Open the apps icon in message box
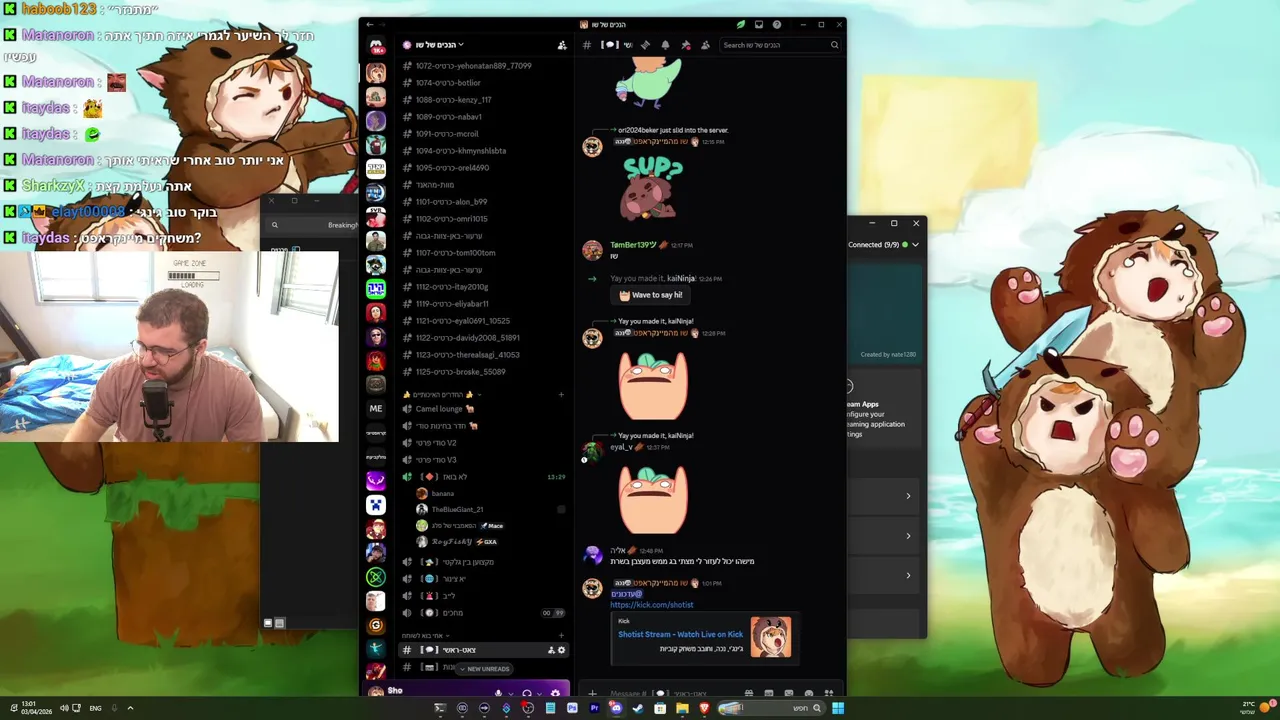Viewport: 1280px width, 720px height. pos(829,693)
